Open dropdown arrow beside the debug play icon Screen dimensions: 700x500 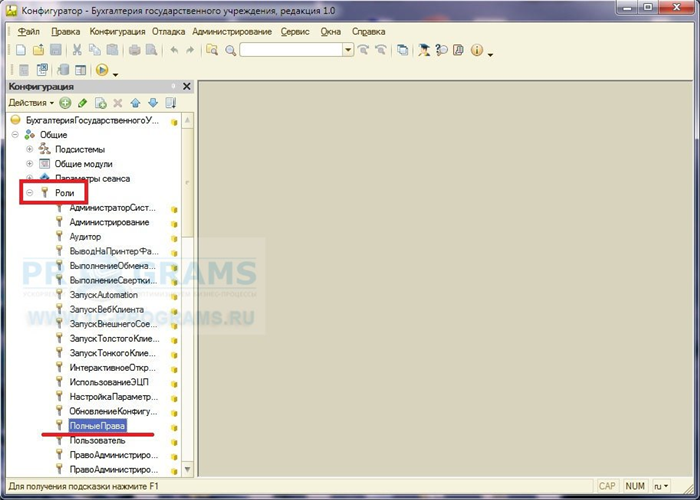click(115, 74)
